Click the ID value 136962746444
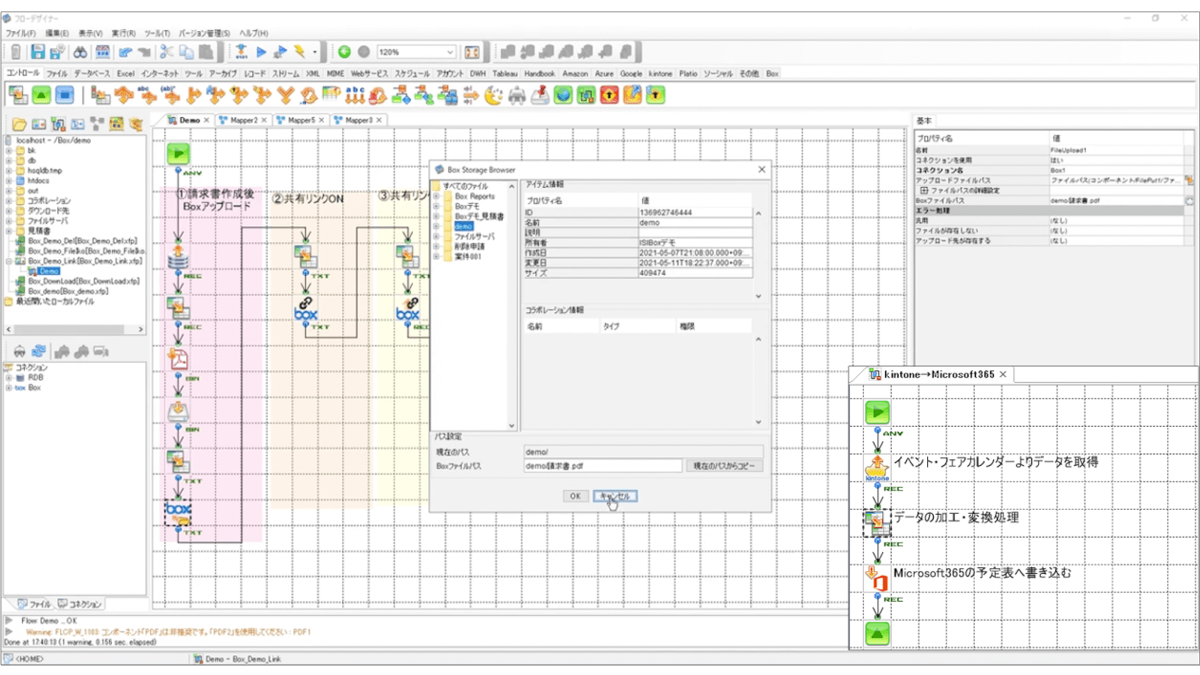Screen dimensions: 1200x675 pyautogui.click(x=695, y=212)
